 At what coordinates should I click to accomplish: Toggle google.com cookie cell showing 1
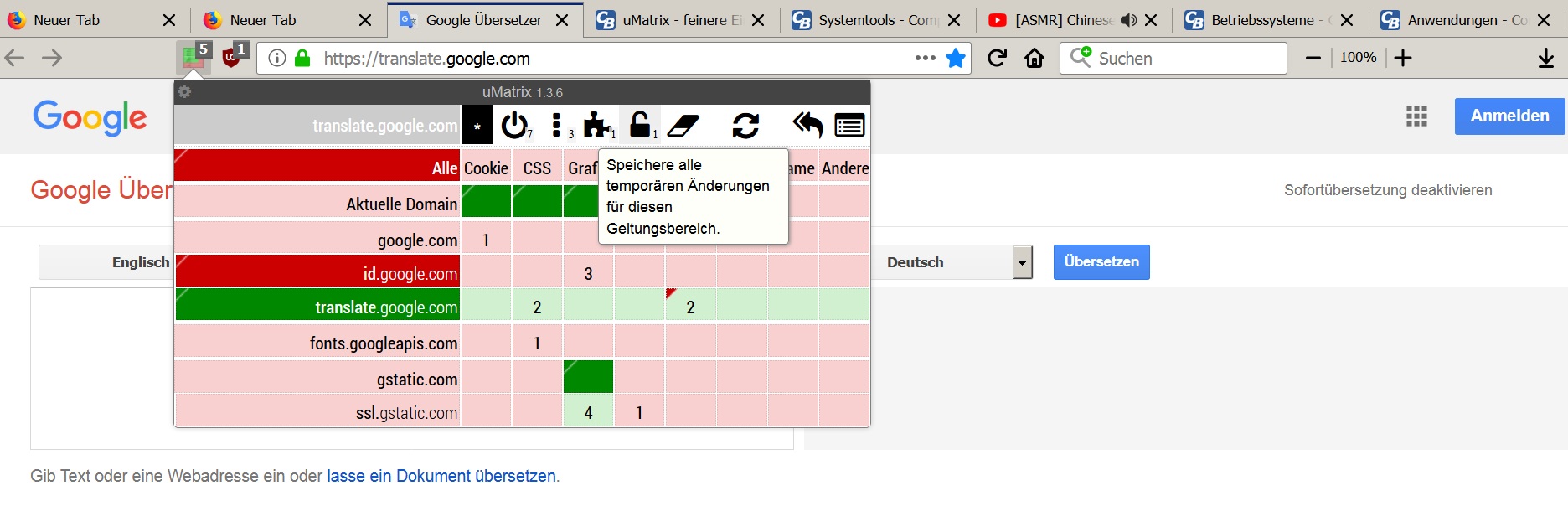(486, 238)
